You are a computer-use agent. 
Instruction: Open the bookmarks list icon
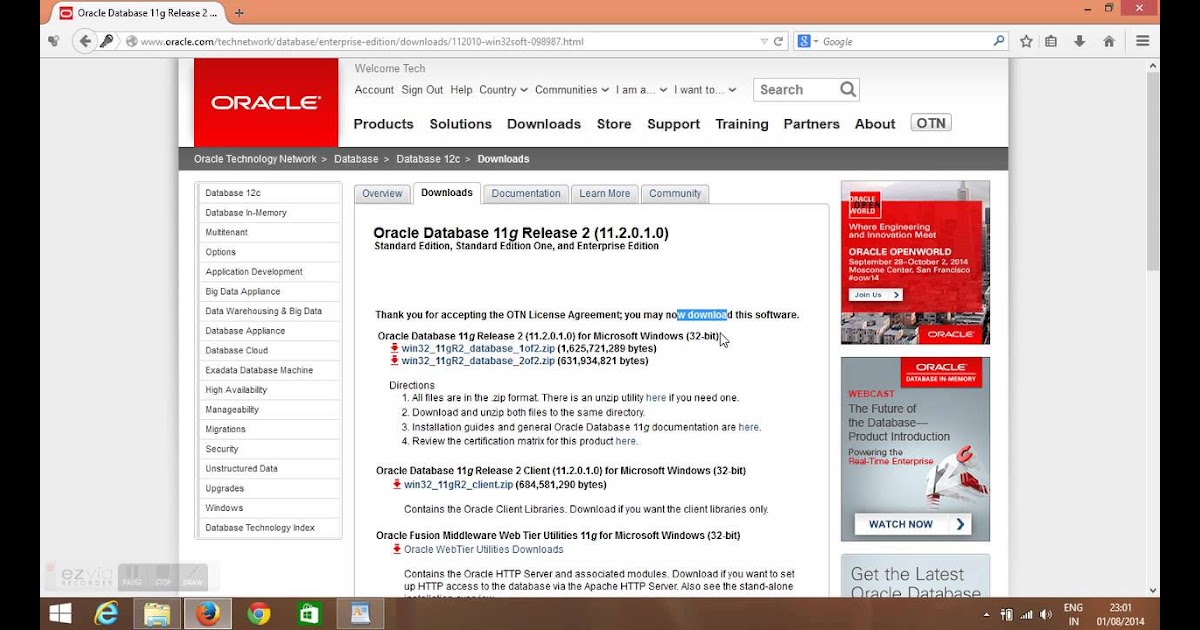pyautogui.click(x=1051, y=41)
